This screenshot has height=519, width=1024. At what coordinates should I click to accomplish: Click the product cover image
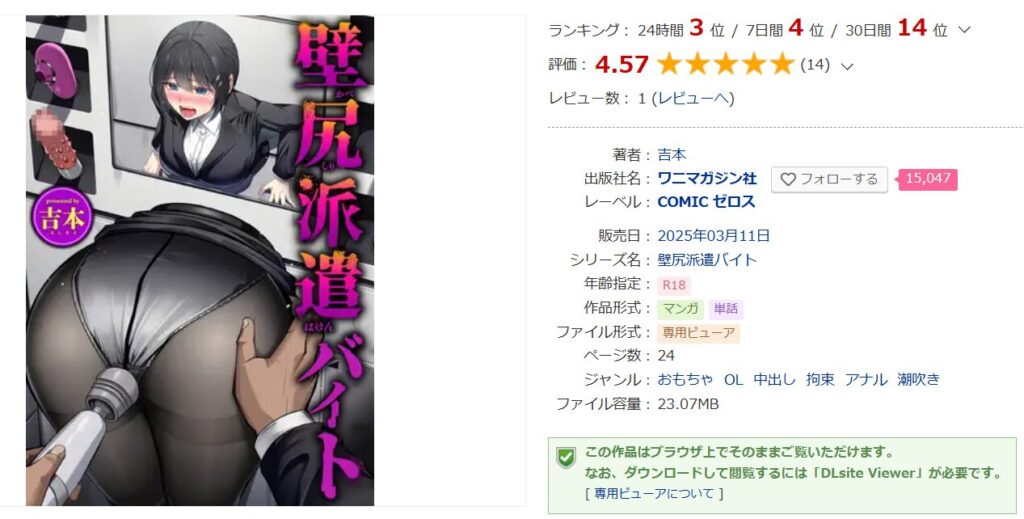point(200,260)
